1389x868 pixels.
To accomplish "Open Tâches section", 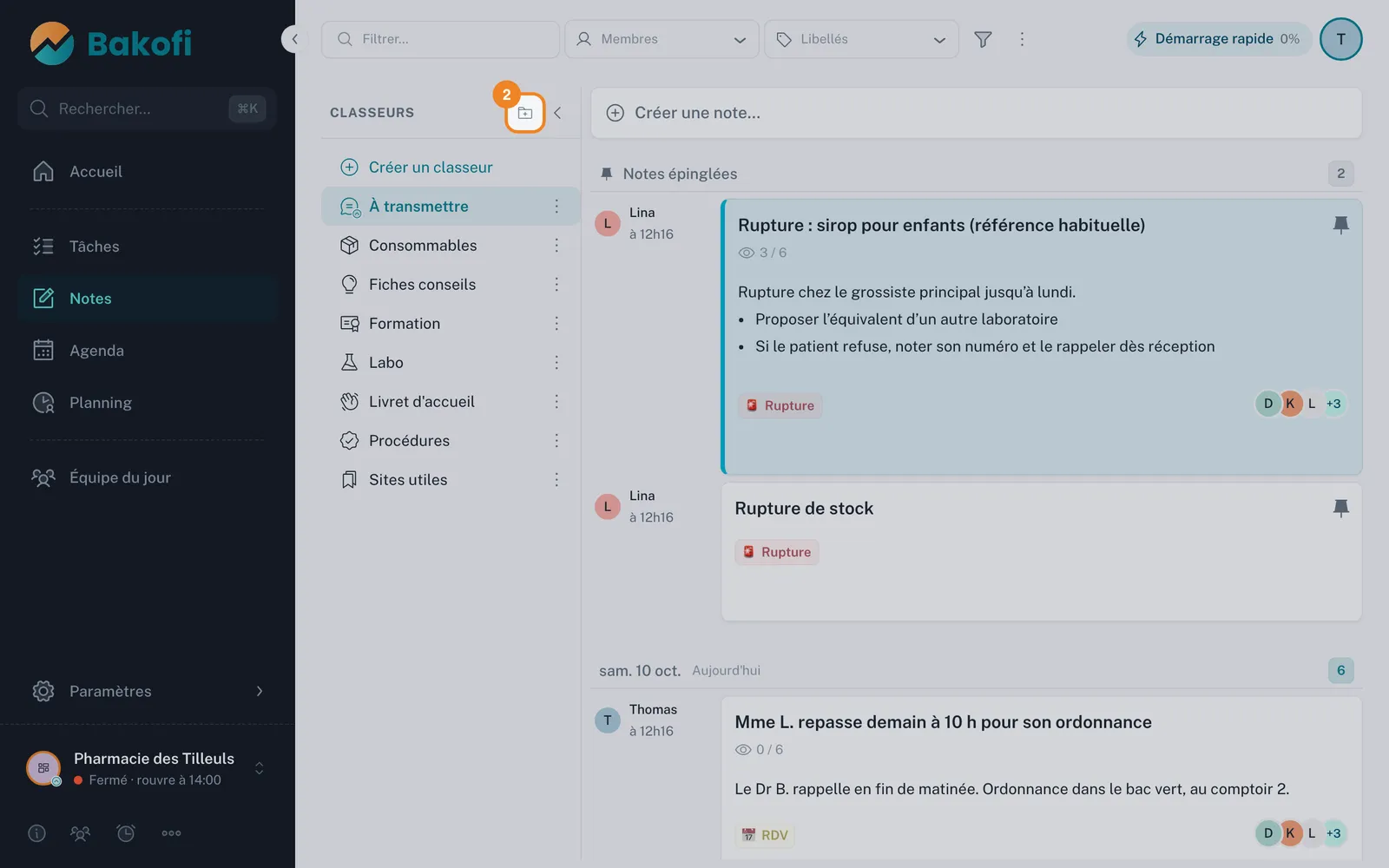I will (x=148, y=247).
